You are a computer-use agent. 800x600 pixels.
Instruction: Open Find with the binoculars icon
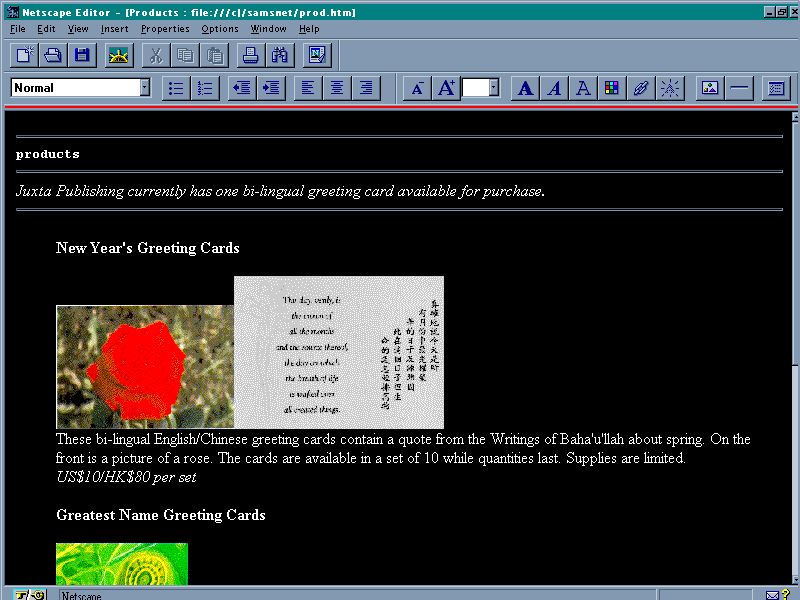point(279,55)
